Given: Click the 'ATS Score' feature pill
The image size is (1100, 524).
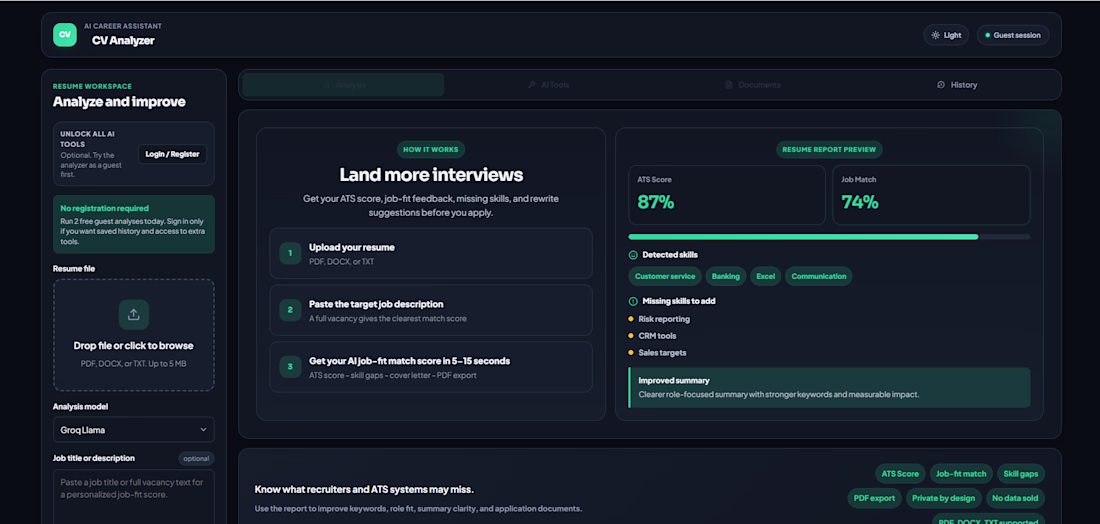Looking at the screenshot, I should 900,474.
